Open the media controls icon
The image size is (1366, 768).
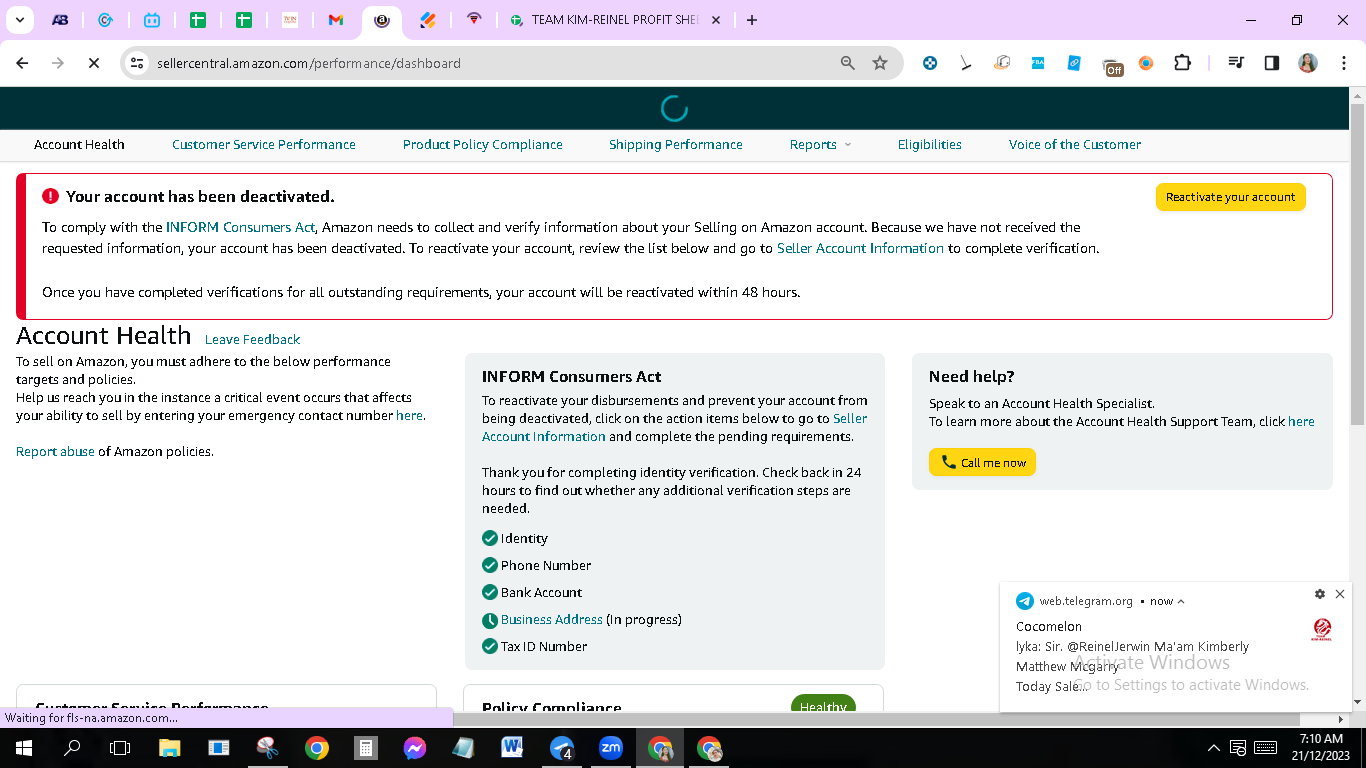[x=1237, y=63]
